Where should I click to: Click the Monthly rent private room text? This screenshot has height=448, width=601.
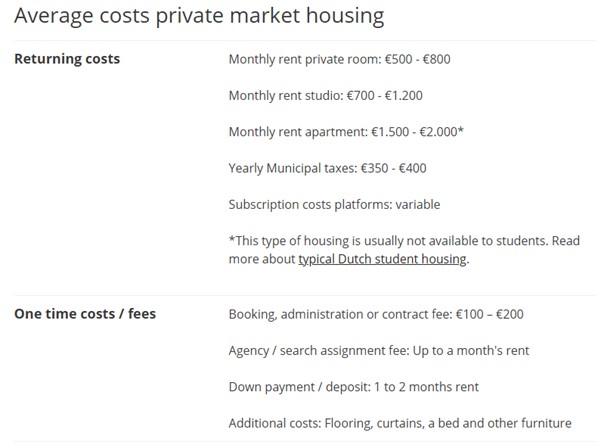[x=298, y=59]
